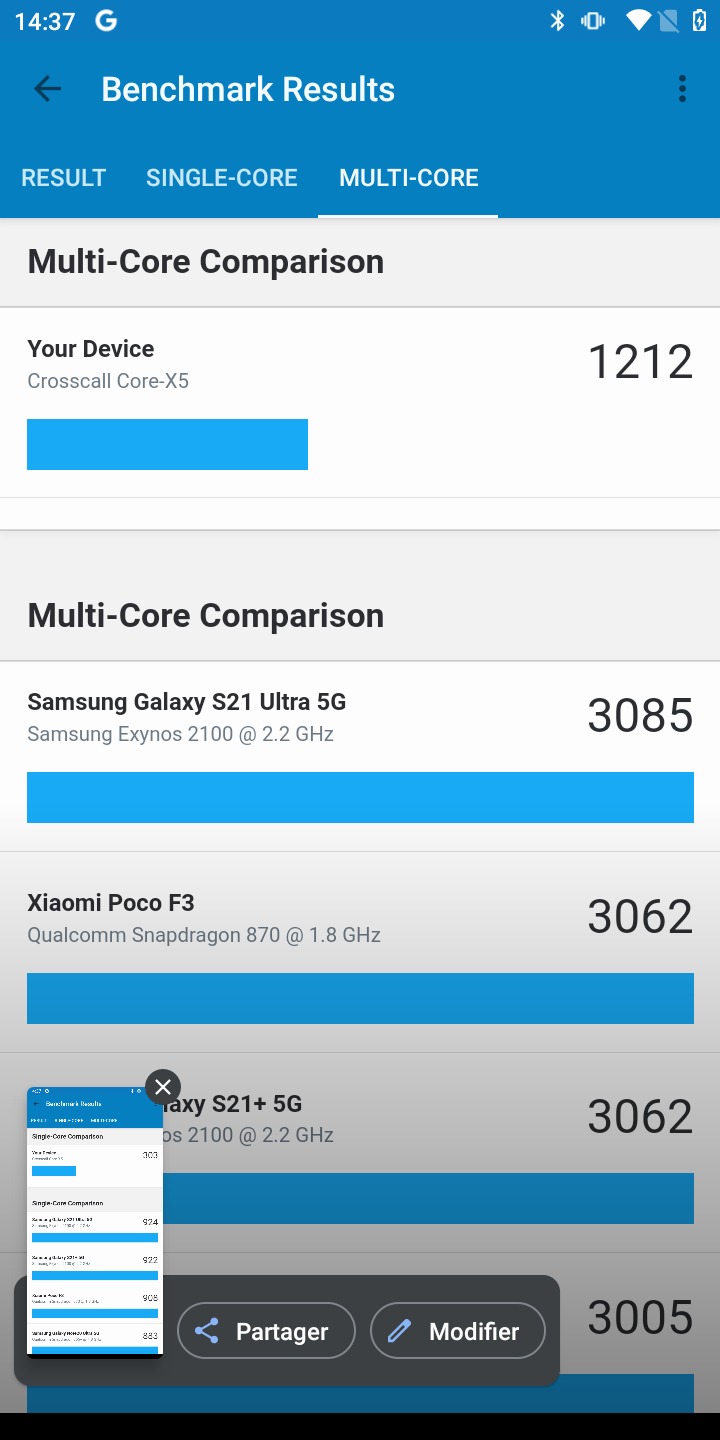Open the screenshot thumbnail preview
This screenshot has width=720, height=1440.
click(x=95, y=1222)
